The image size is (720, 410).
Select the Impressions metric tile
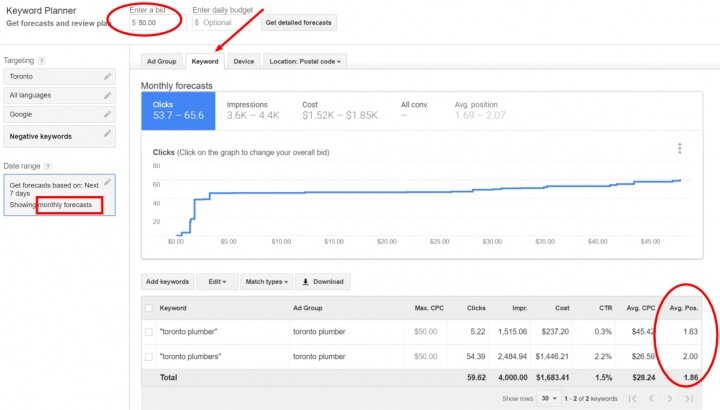point(253,111)
